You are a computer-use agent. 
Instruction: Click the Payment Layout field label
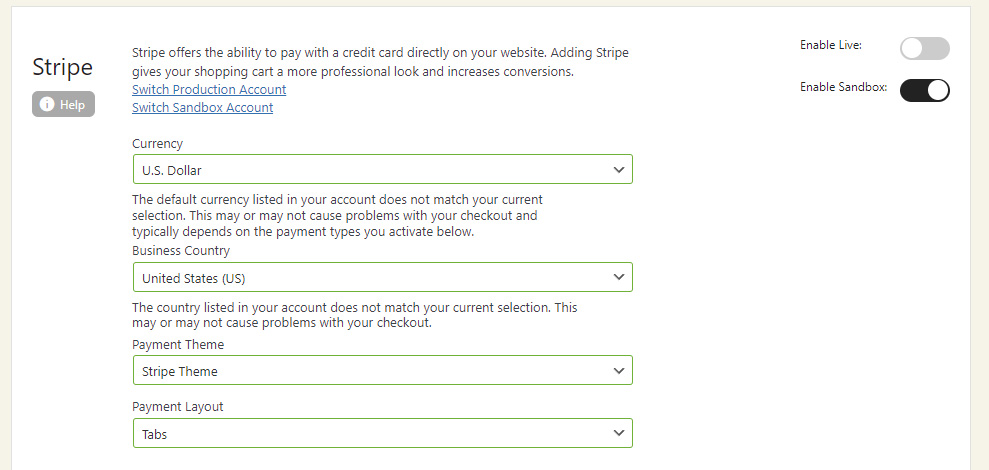point(178,407)
